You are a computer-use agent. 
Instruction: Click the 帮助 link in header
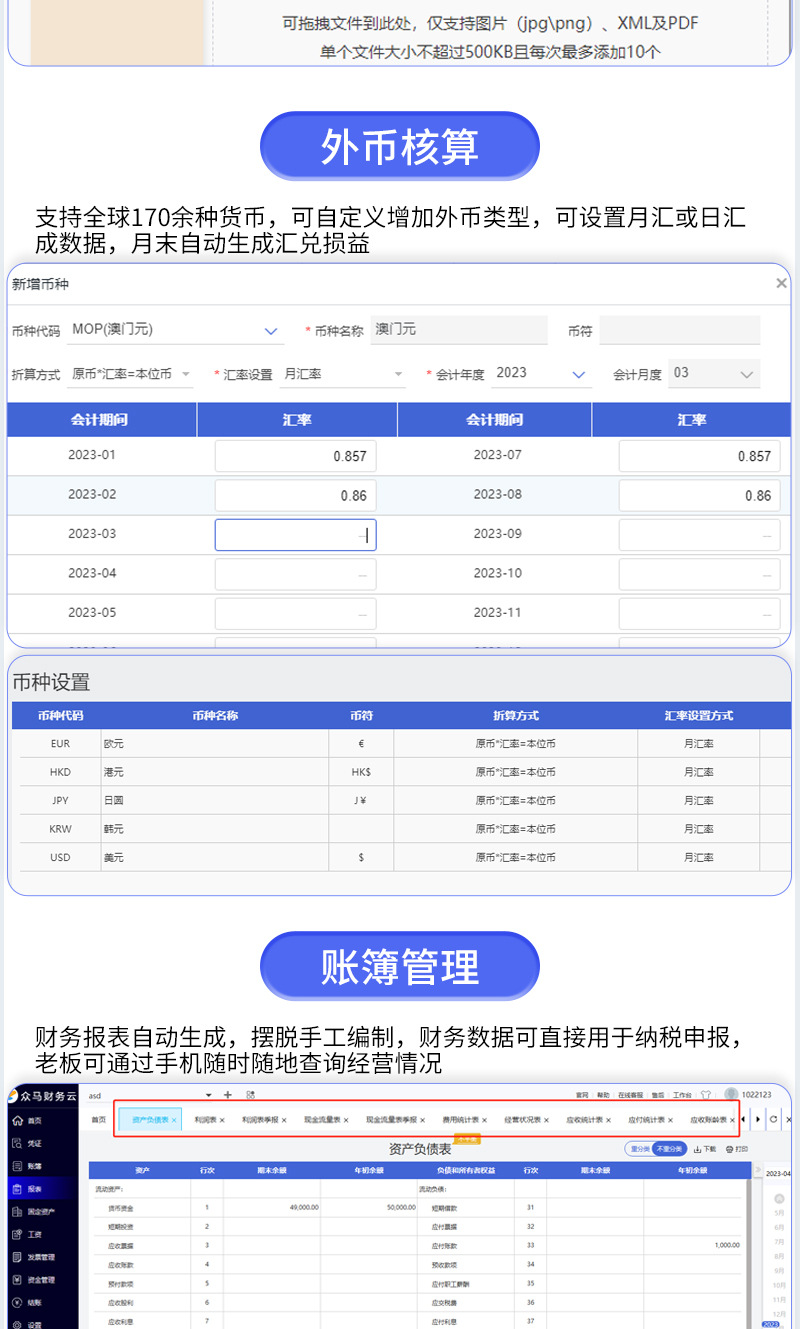[x=603, y=1095]
